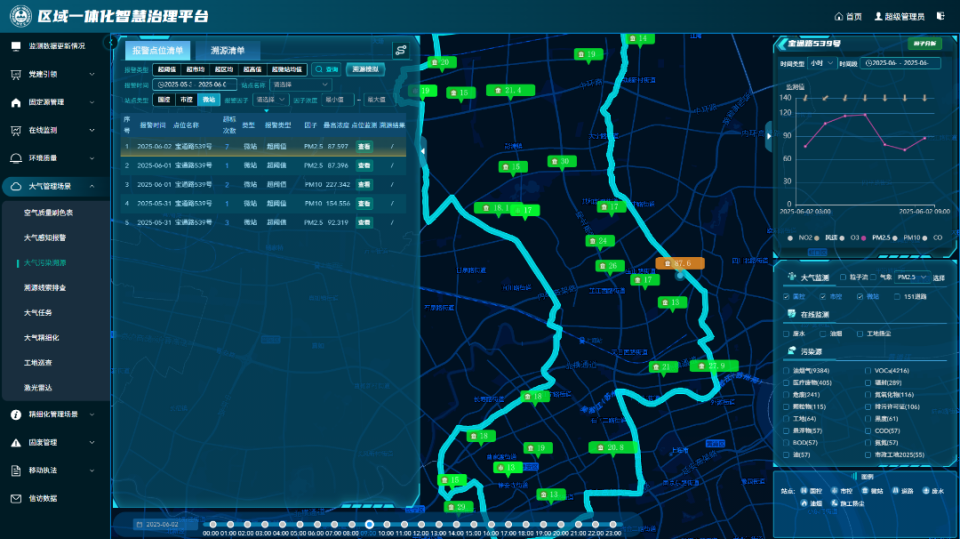
Task: Select the 00:00 marker on timeline slider
Action: [x=212, y=524]
